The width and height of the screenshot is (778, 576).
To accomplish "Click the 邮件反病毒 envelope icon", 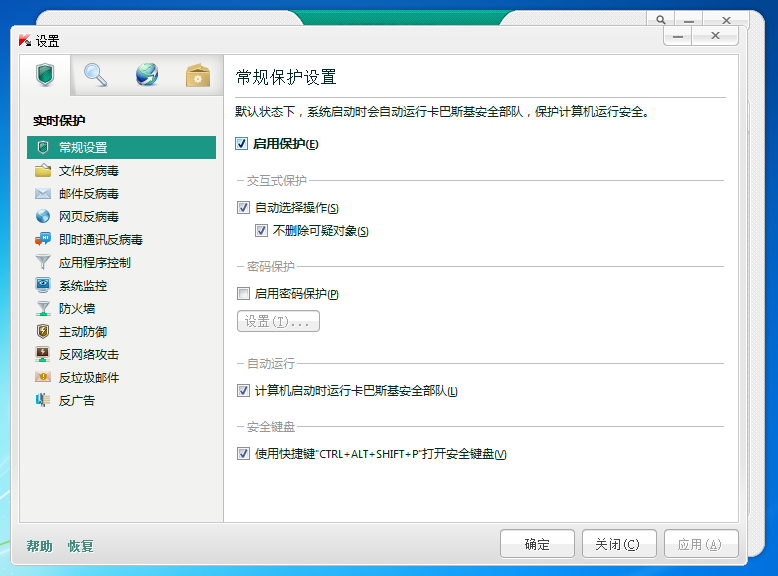I will 43,193.
